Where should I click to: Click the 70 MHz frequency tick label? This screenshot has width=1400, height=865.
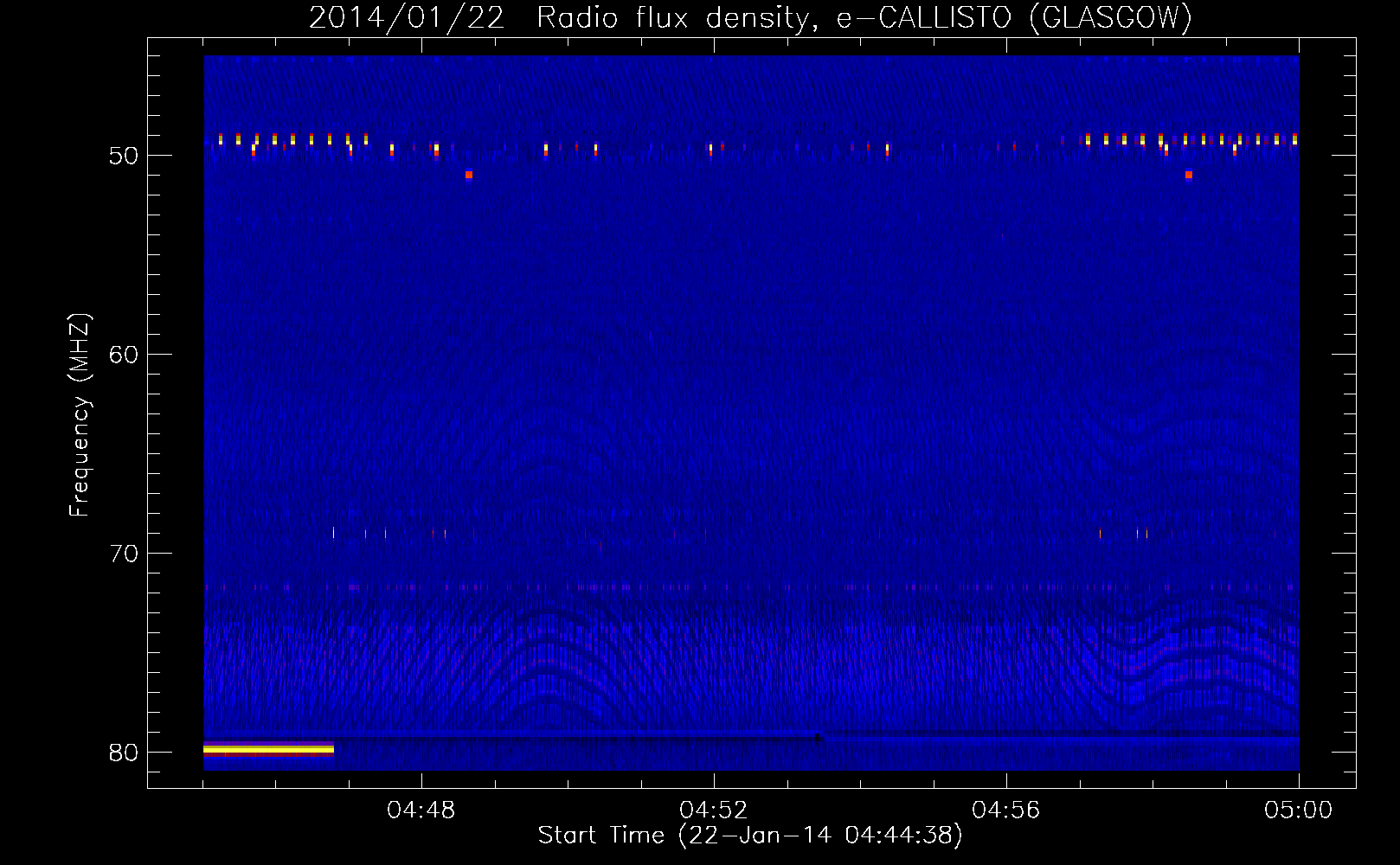coord(125,554)
